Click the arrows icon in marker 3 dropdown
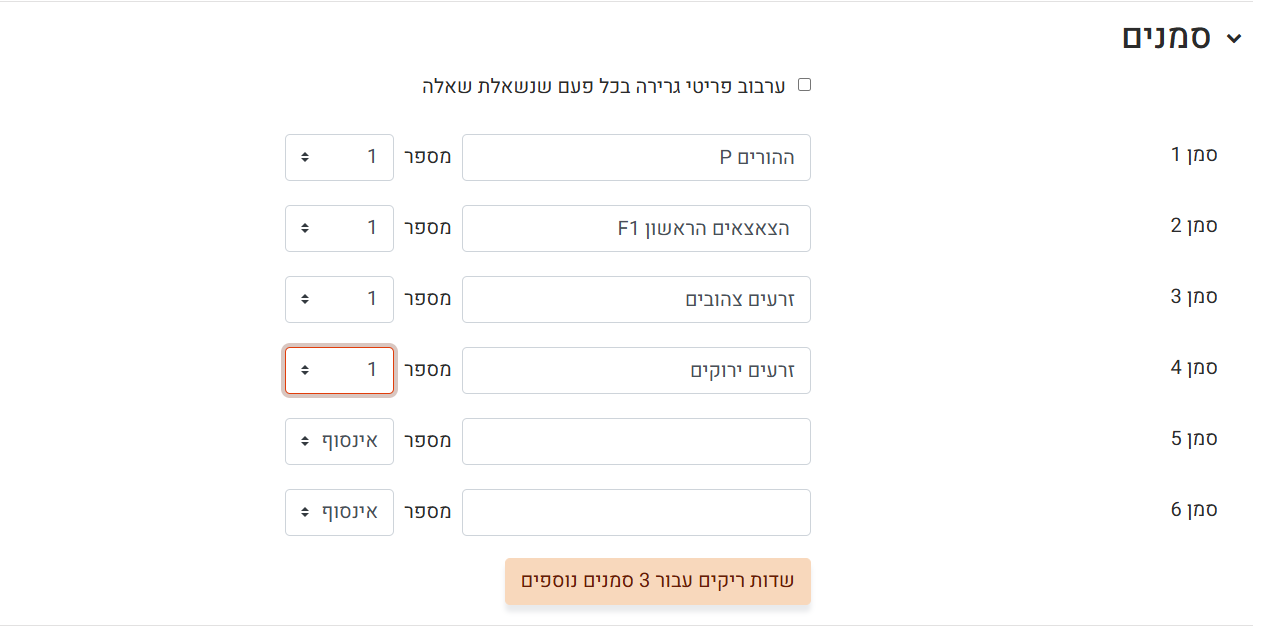This screenshot has height=633, width=1268. coord(305,300)
